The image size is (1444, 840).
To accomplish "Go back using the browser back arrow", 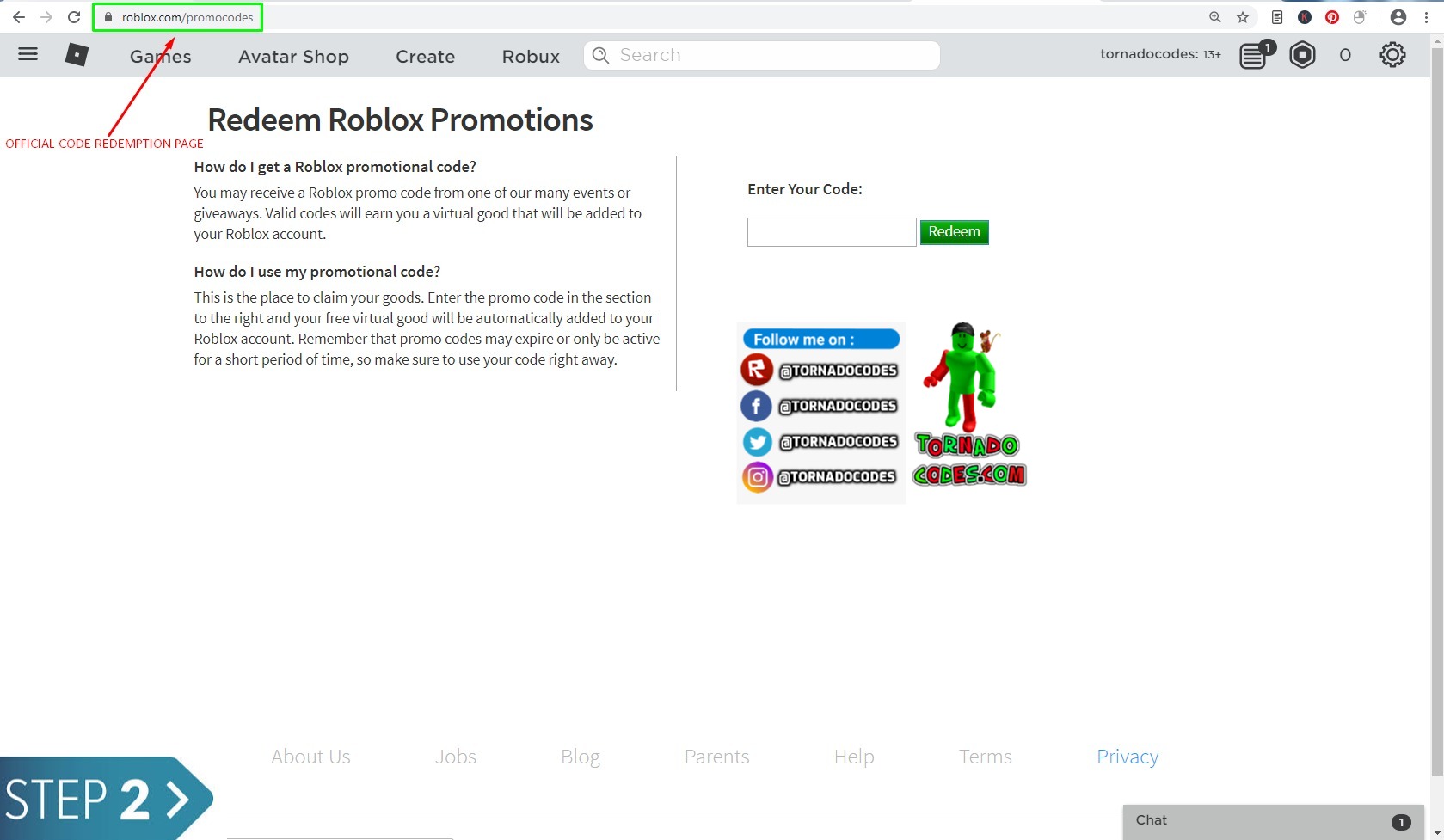I will click(19, 17).
